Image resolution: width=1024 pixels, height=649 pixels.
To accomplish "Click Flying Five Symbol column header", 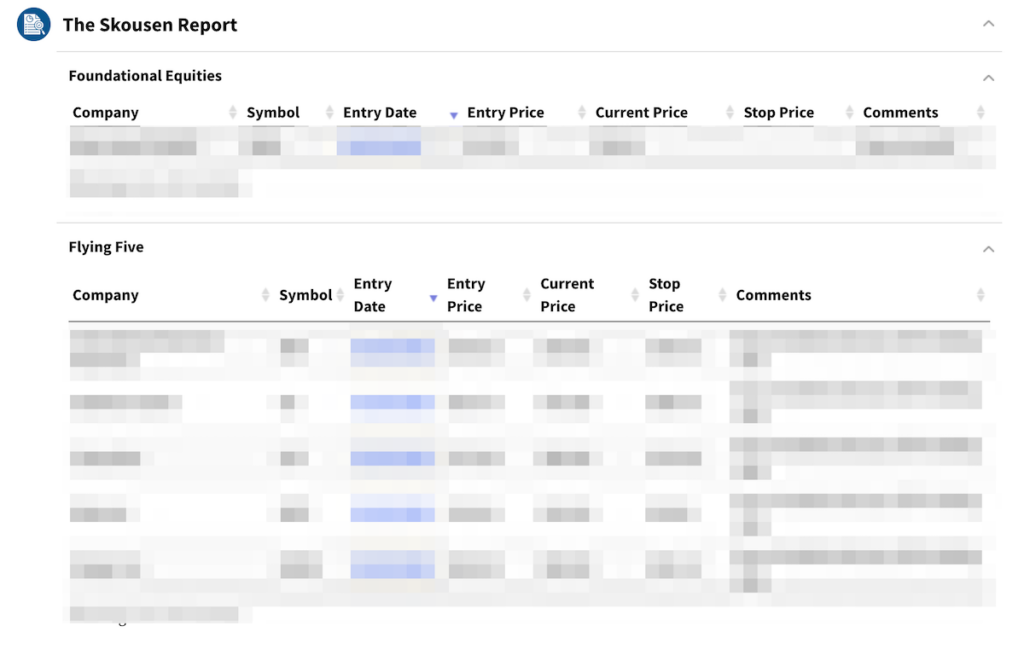I will (305, 295).
